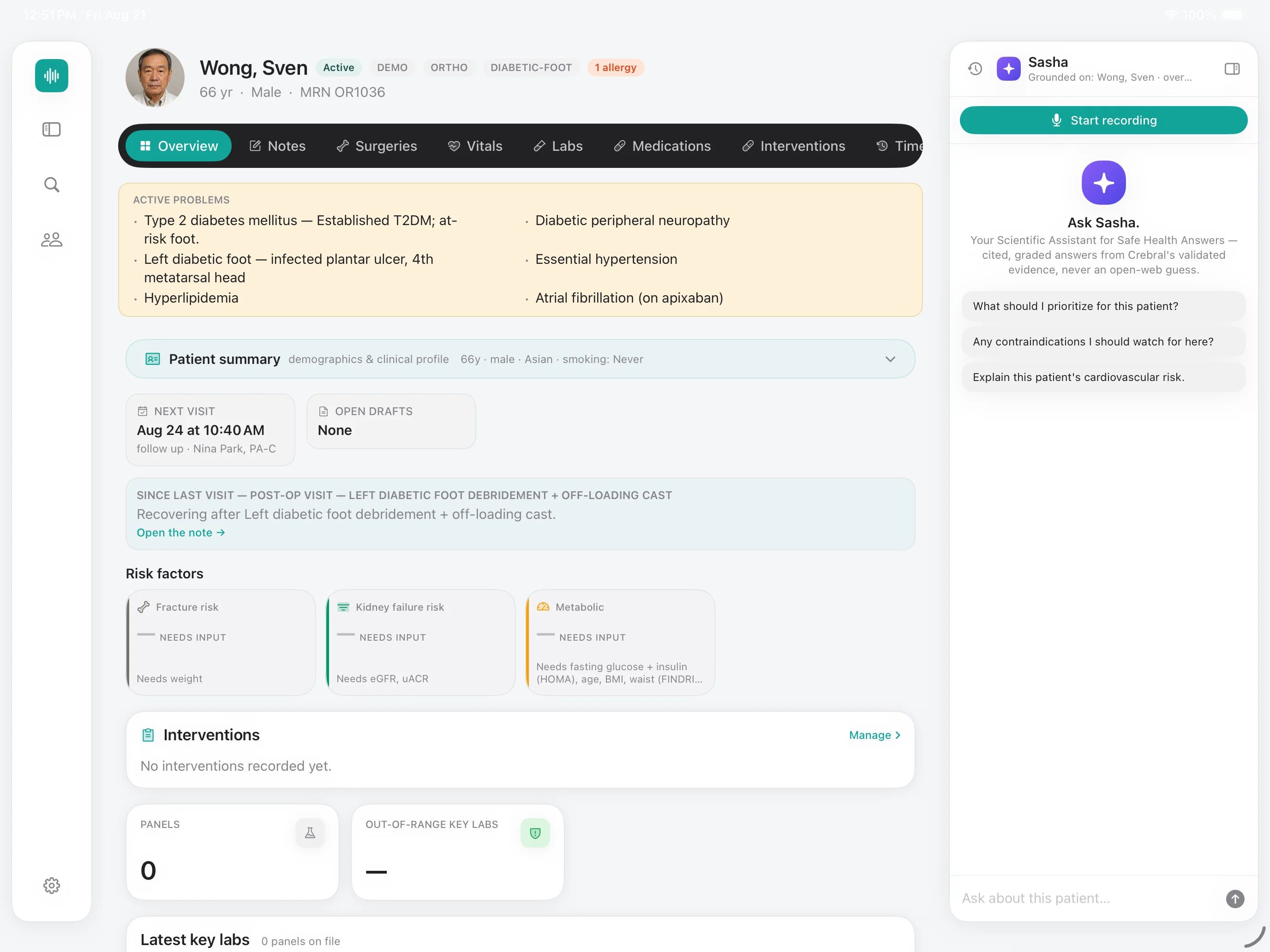Click the out-of-range labs shield icon
1270x952 pixels.
pos(535,833)
